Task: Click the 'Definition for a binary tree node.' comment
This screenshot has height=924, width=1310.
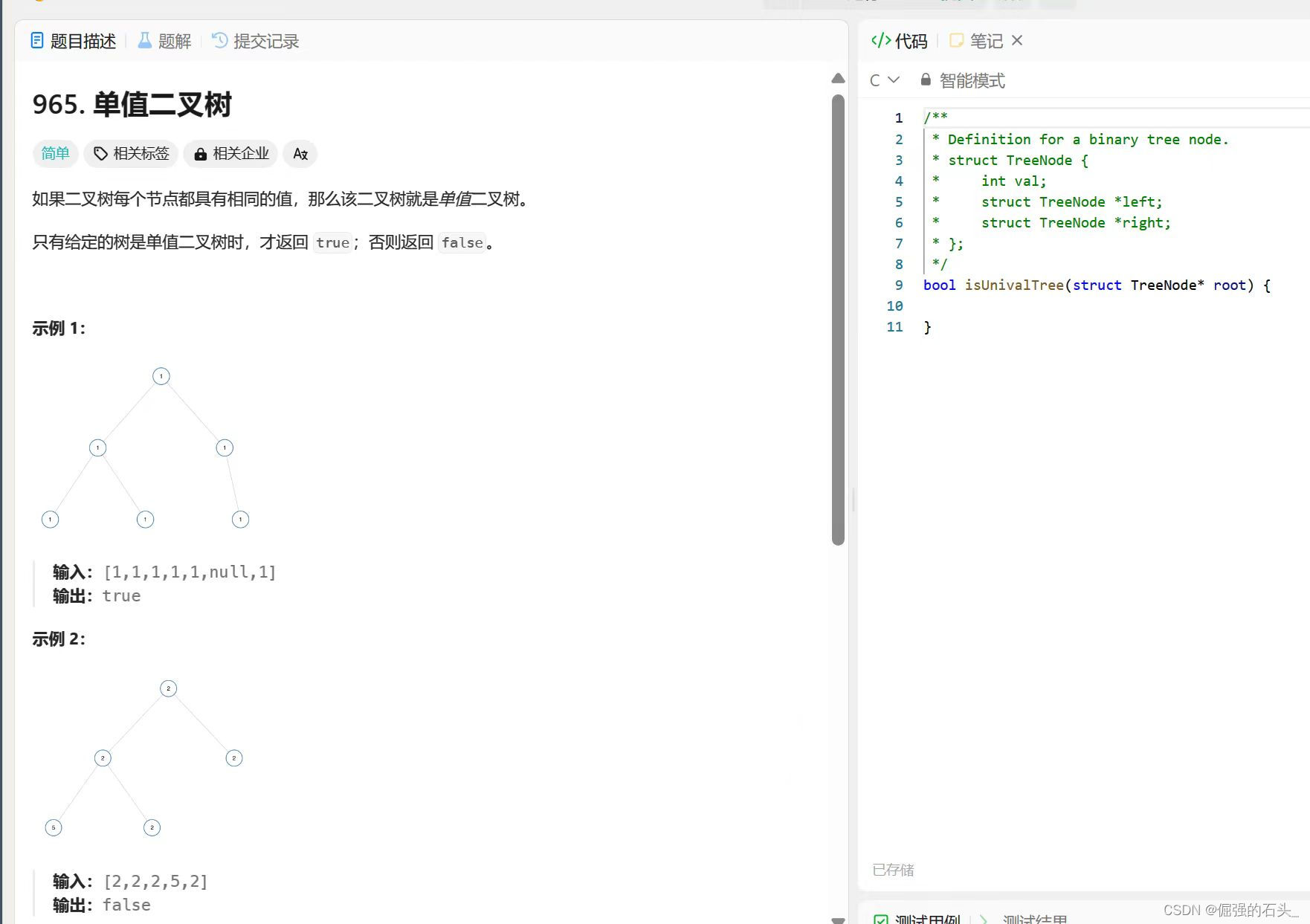Action: coord(1088,140)
